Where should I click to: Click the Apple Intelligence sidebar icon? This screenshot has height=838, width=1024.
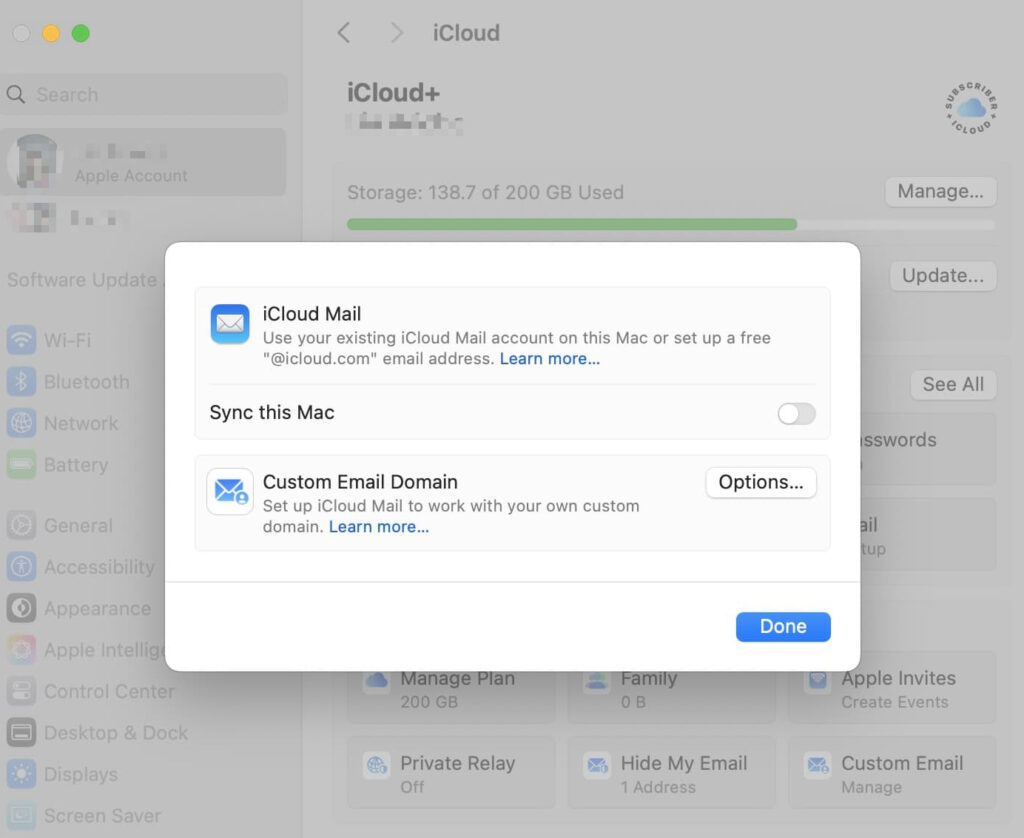(x=22, y=650)
